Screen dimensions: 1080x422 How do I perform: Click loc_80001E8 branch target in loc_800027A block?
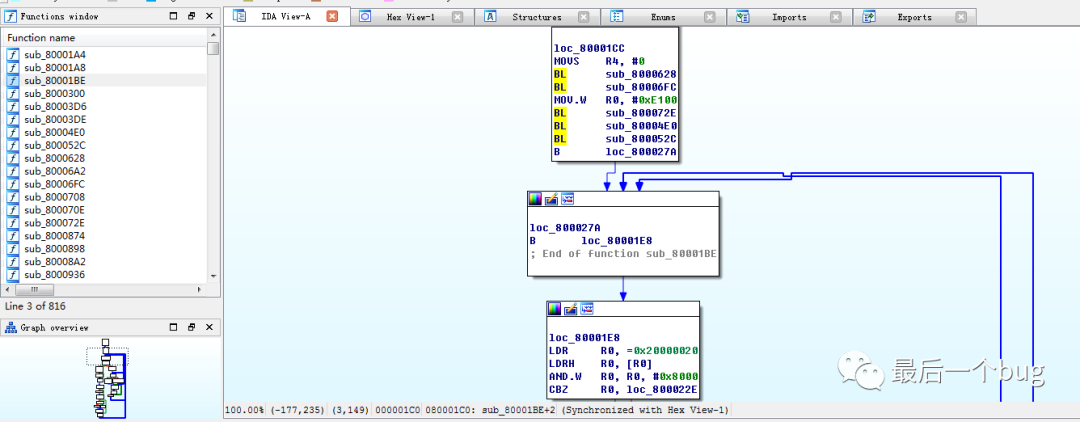pyautogui.click(x=617, y=240)
